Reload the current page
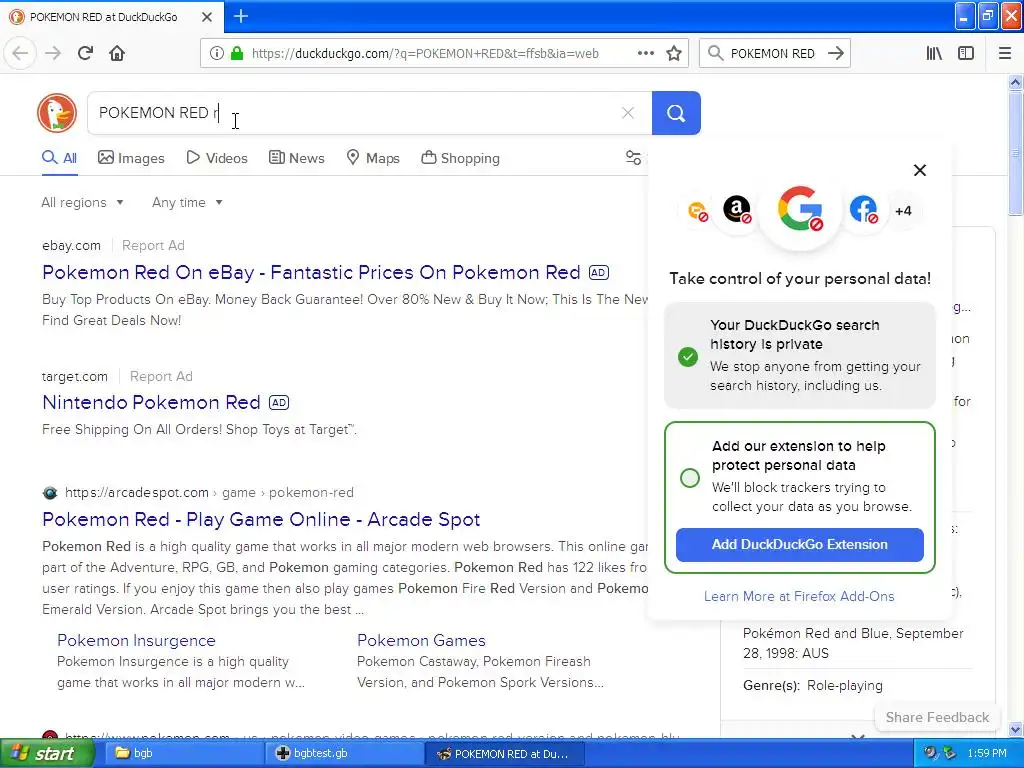The width and height of the screenshot is (1024, 768). [x=86, y=53]
